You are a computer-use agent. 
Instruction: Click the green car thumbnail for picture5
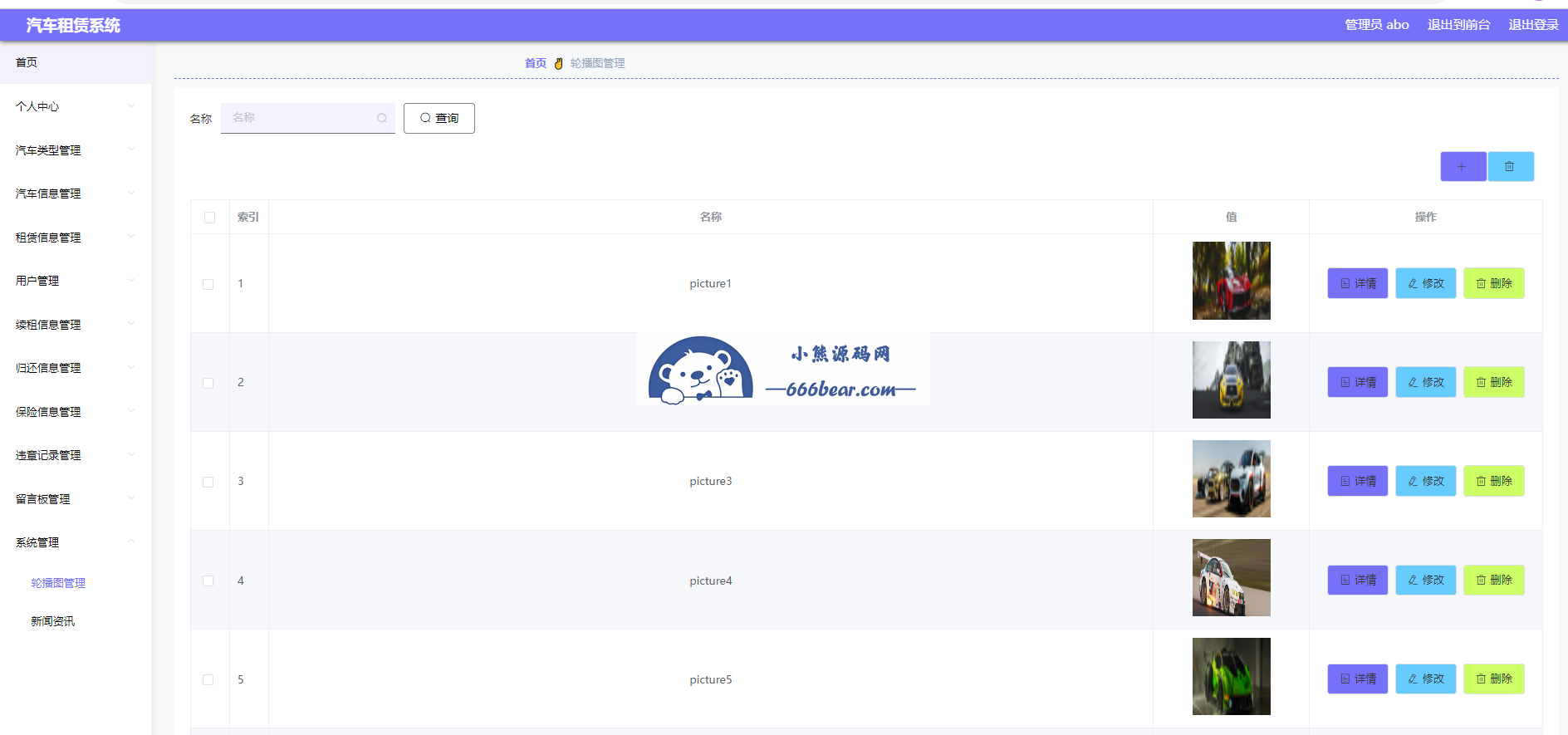[1231, 676]
